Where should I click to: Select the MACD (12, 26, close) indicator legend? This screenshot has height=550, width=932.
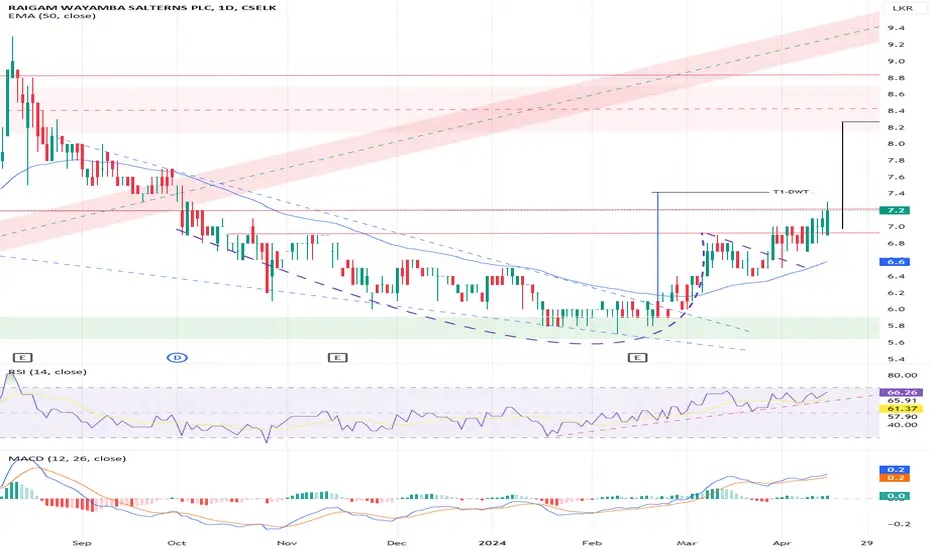click(x=67, y=458)
